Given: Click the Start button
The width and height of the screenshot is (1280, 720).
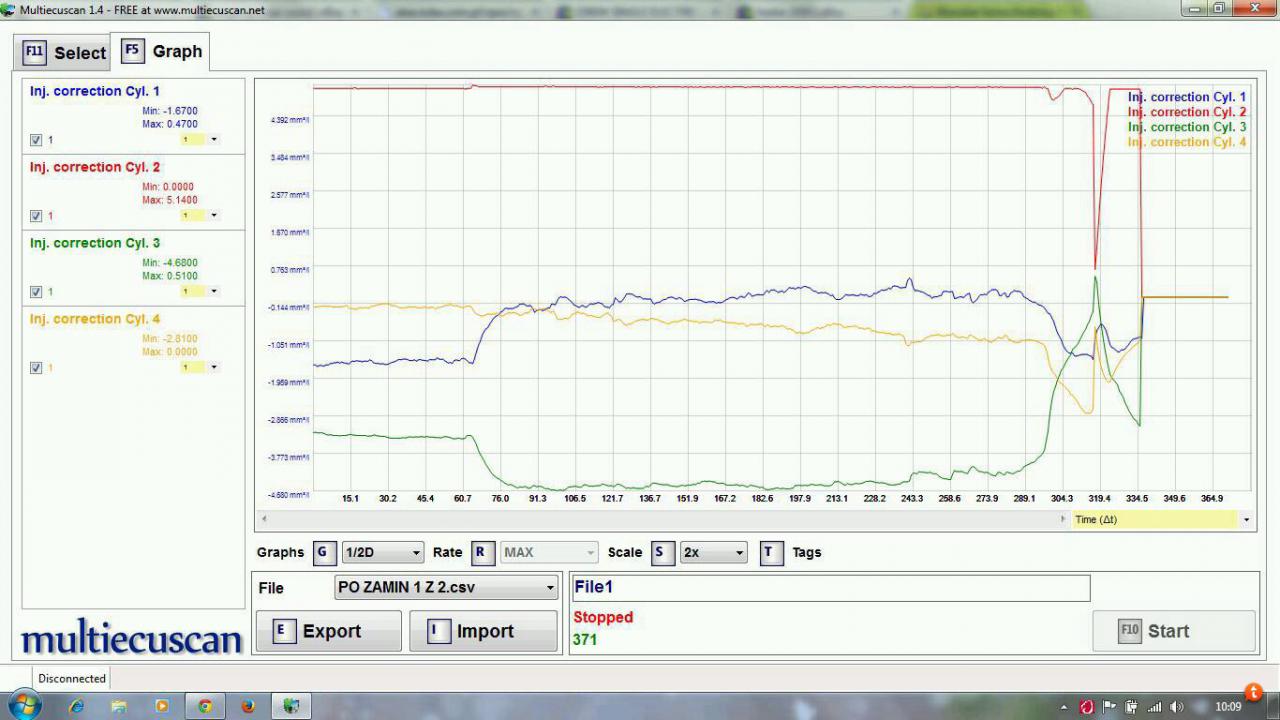Looking at the screenshot, I should click(x=1173, y=631).
